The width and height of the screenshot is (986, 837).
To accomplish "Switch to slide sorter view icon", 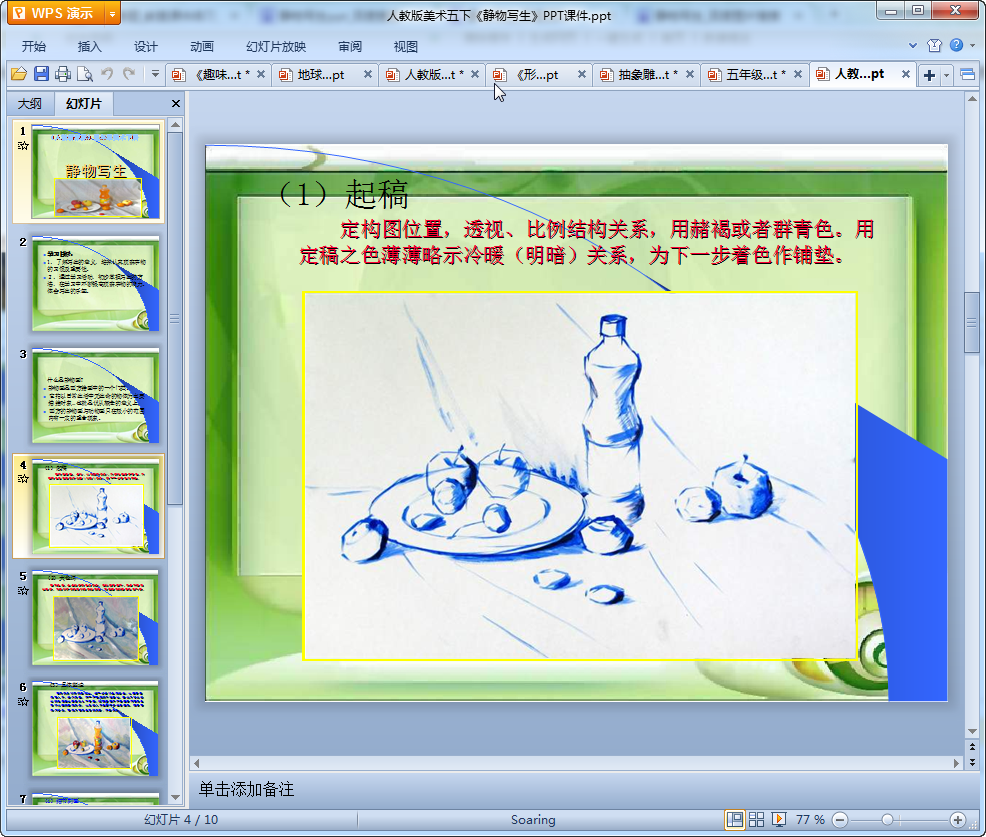I will point(756,819).
